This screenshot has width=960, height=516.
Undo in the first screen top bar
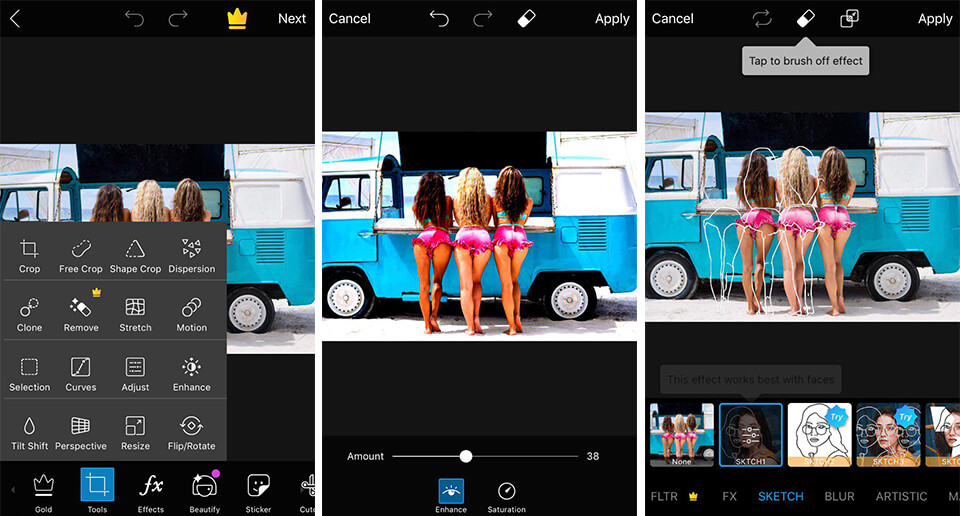coord(134,19)
